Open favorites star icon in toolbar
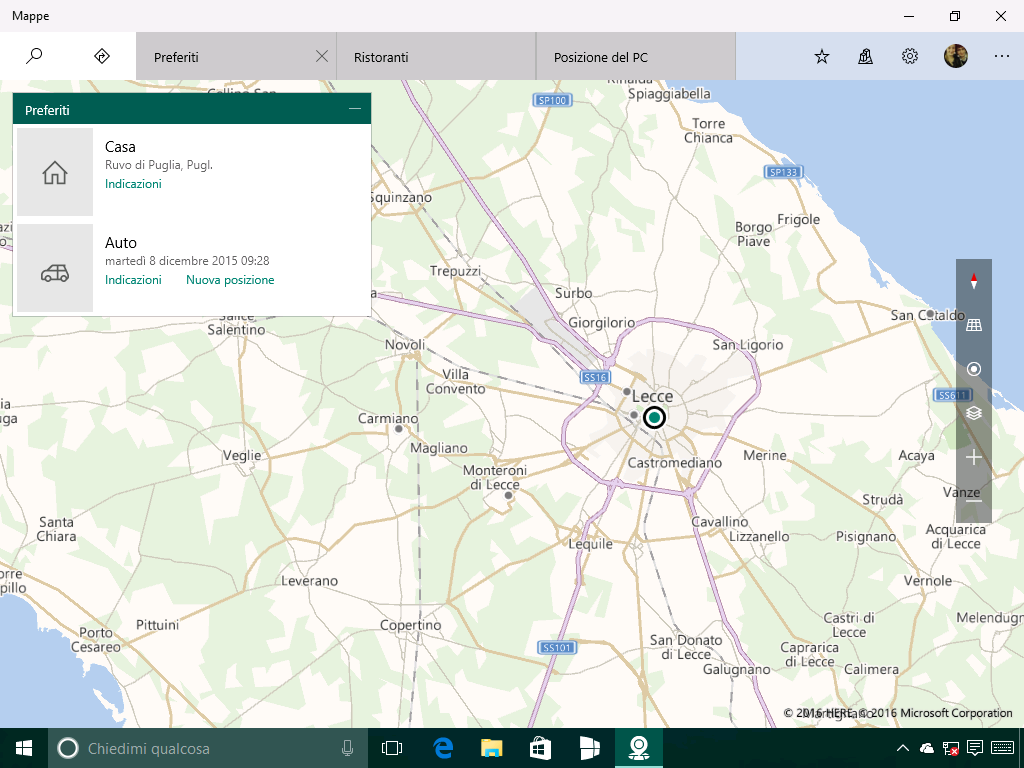 822,57
